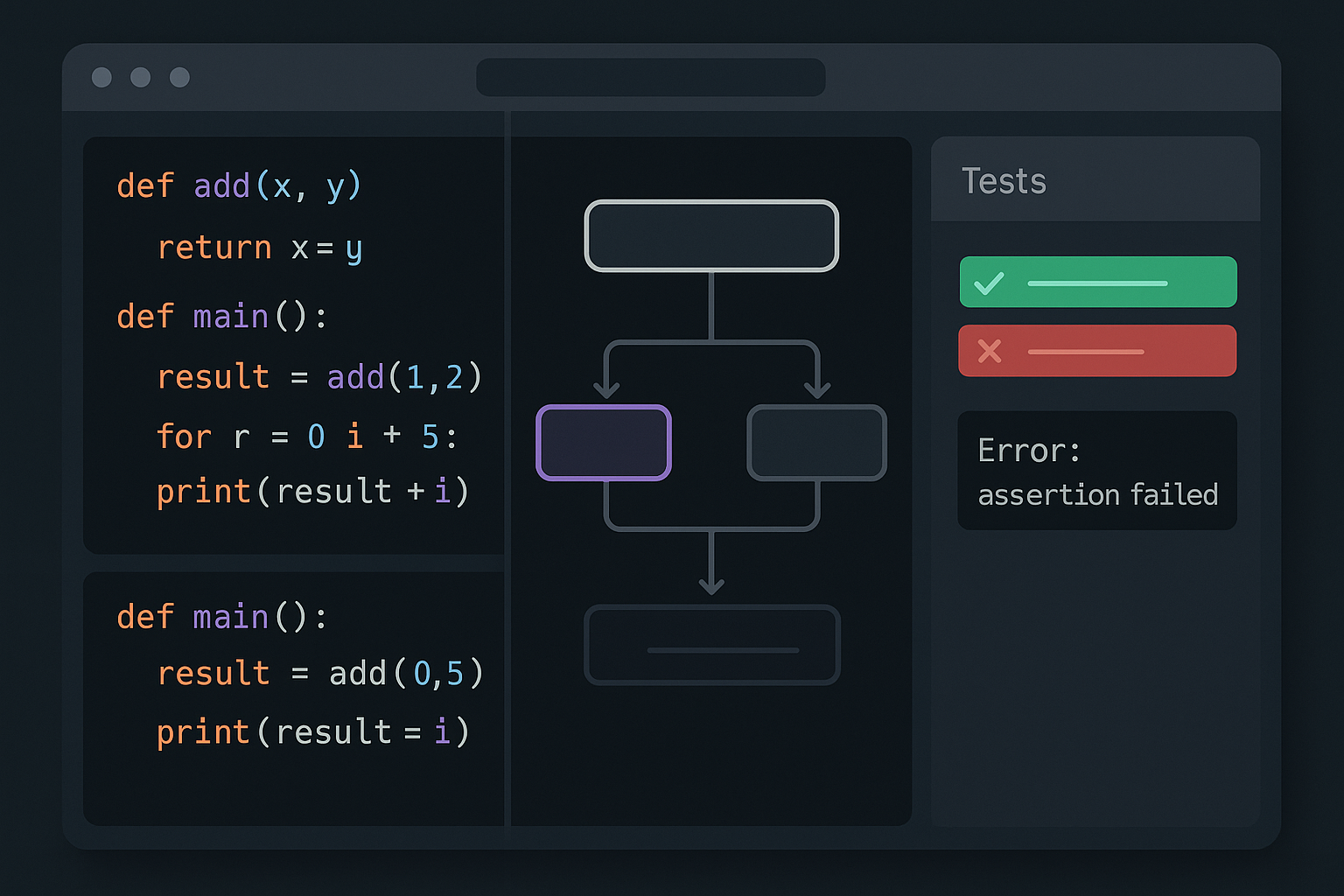The image size is (1344, 896).
Task: Select the bottom flowchart node with line
Action: tap(711, 645)
